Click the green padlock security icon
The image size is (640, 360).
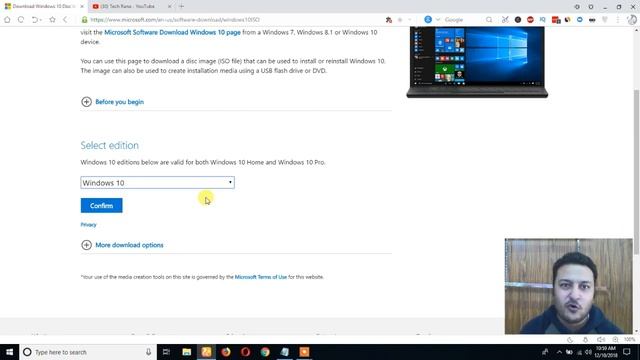(x=84, y=20)
